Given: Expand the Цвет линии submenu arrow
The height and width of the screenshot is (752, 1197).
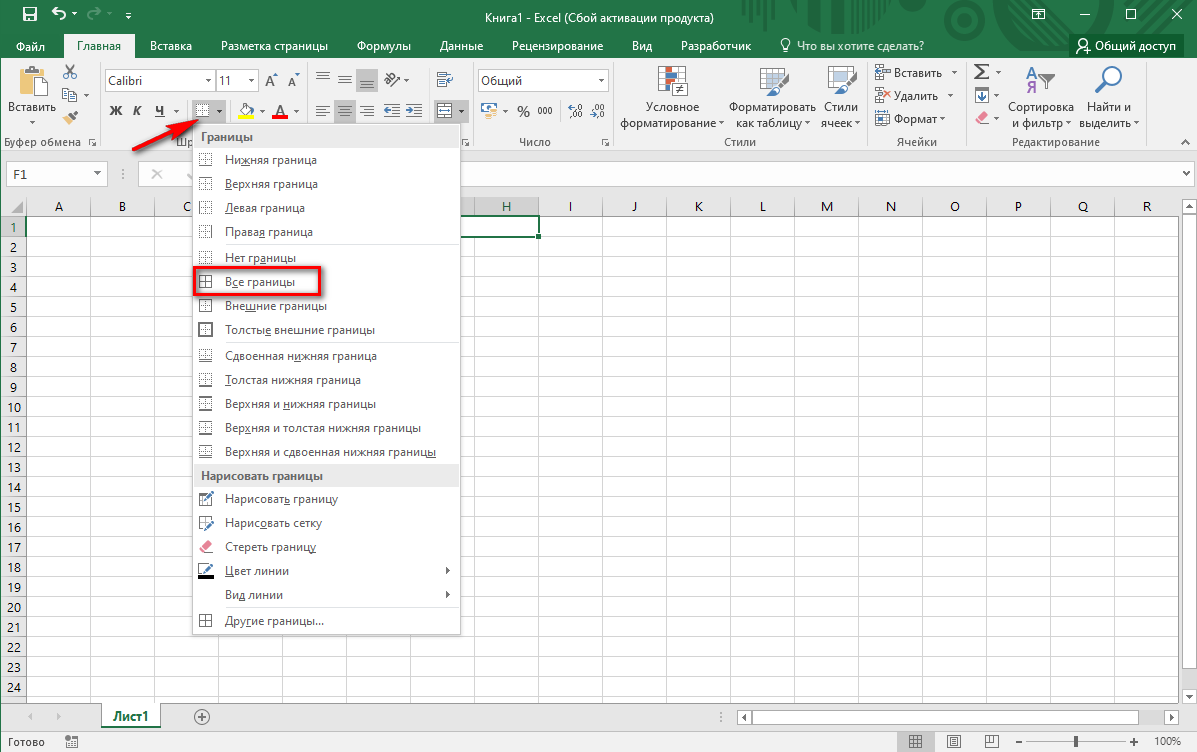Looking at the screenshot, I should [447, 571].
